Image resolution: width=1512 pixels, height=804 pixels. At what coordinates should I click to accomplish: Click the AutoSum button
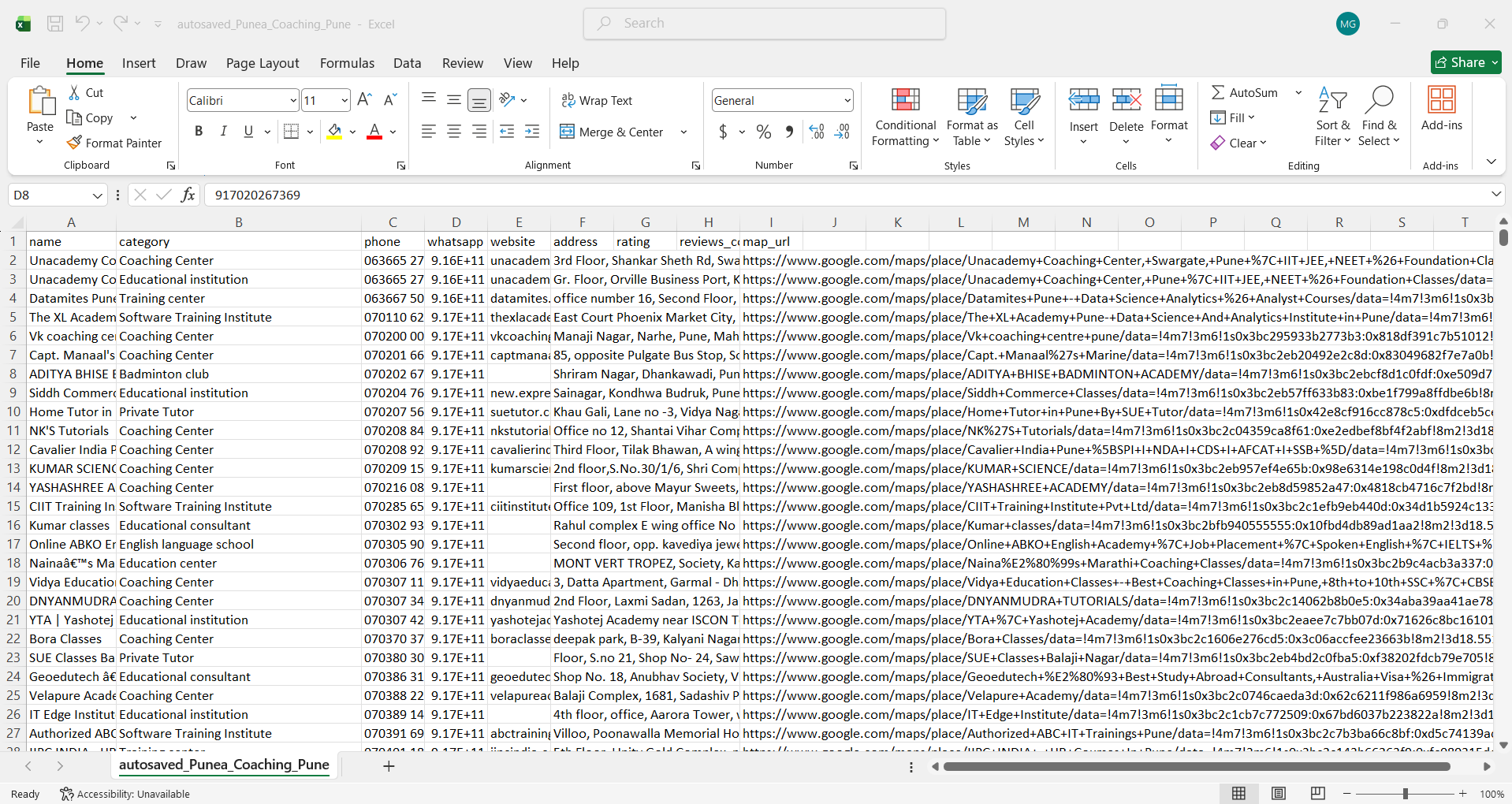[1245, 93]
